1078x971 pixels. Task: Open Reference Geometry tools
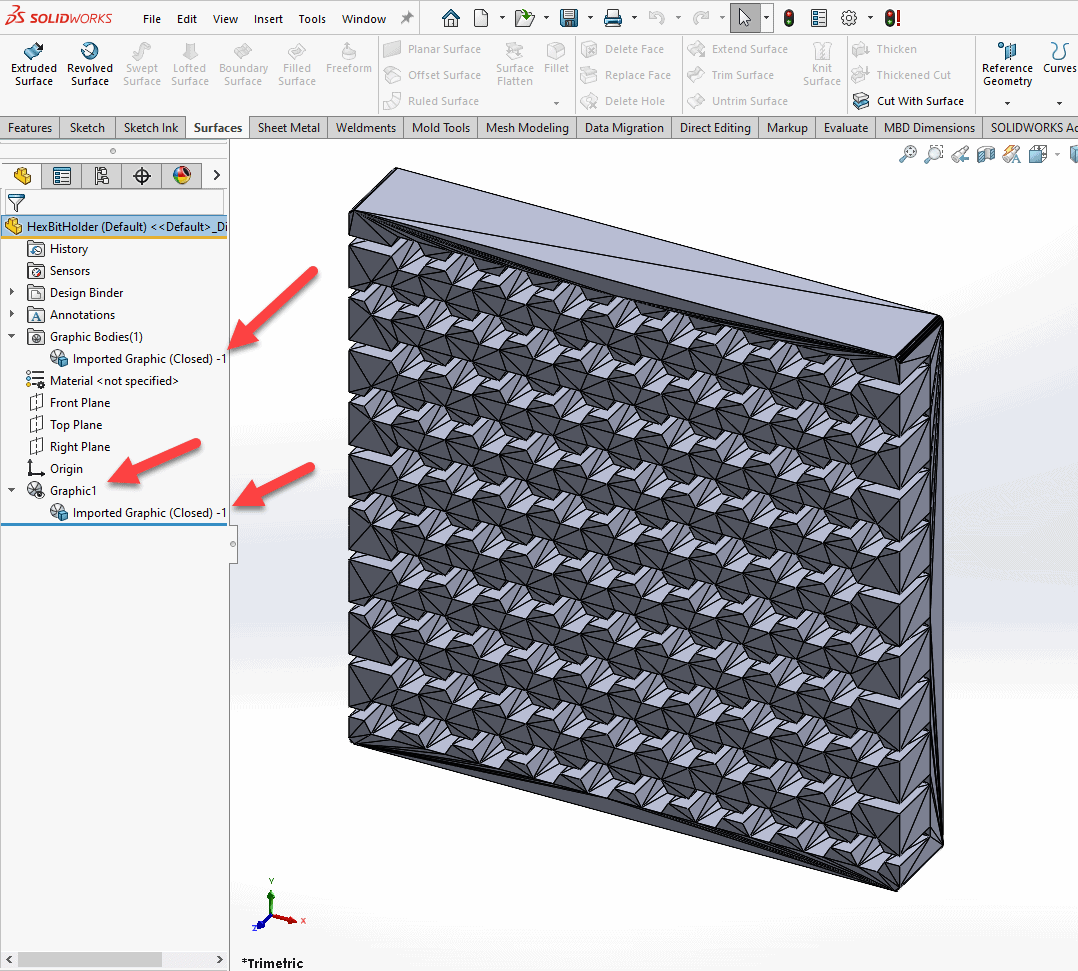click(1007, 65)
